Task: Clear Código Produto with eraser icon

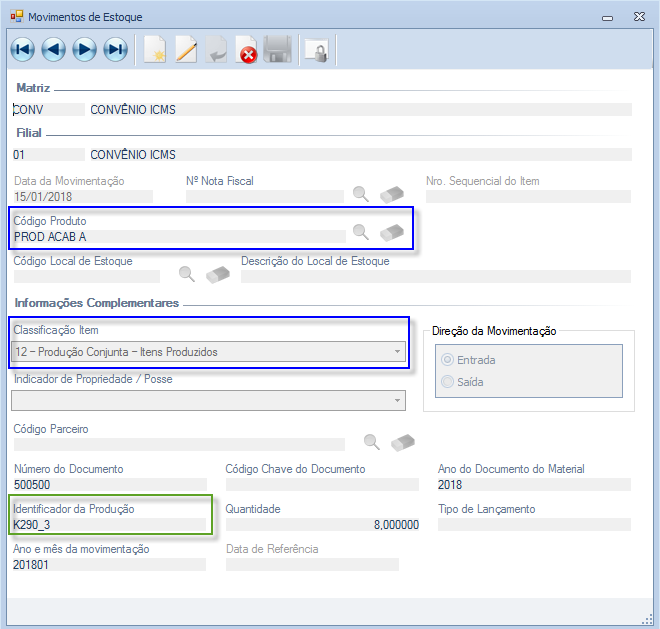Action: point(392,232)
